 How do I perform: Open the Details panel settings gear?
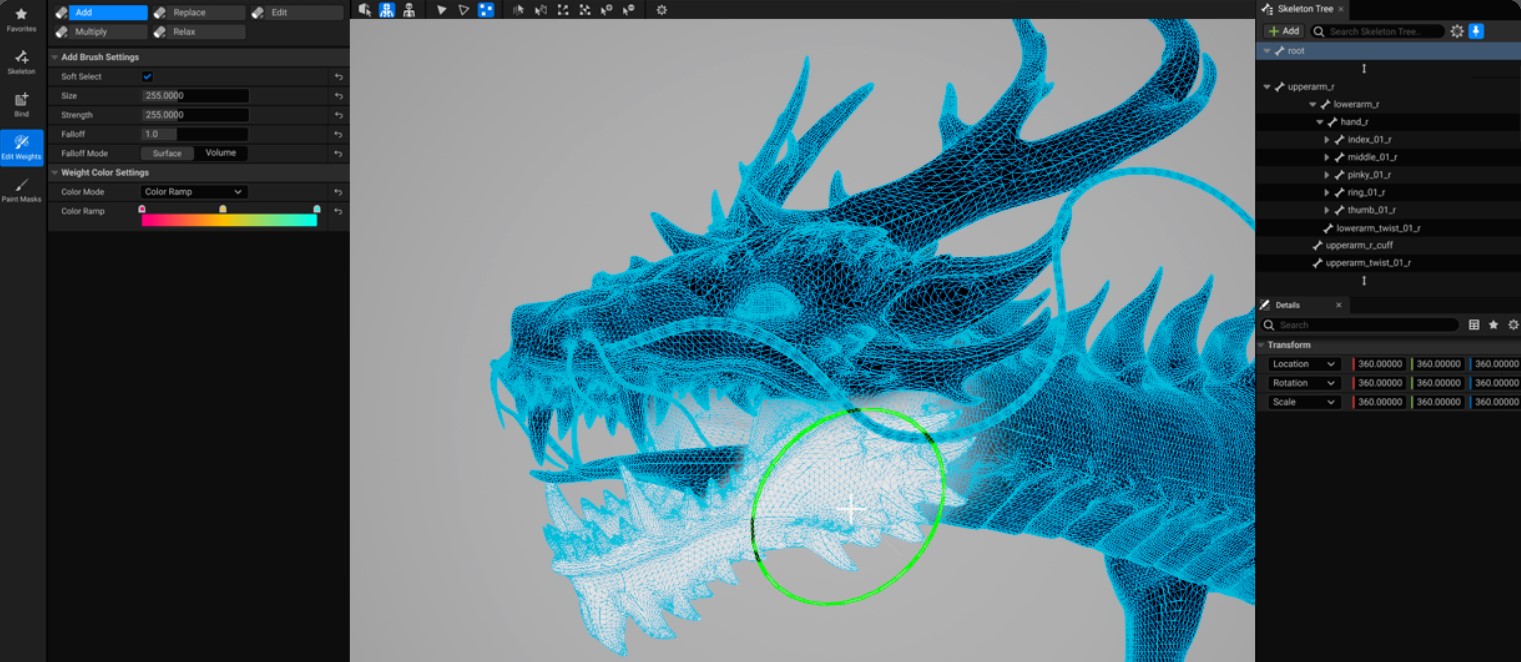[1513, 325]
